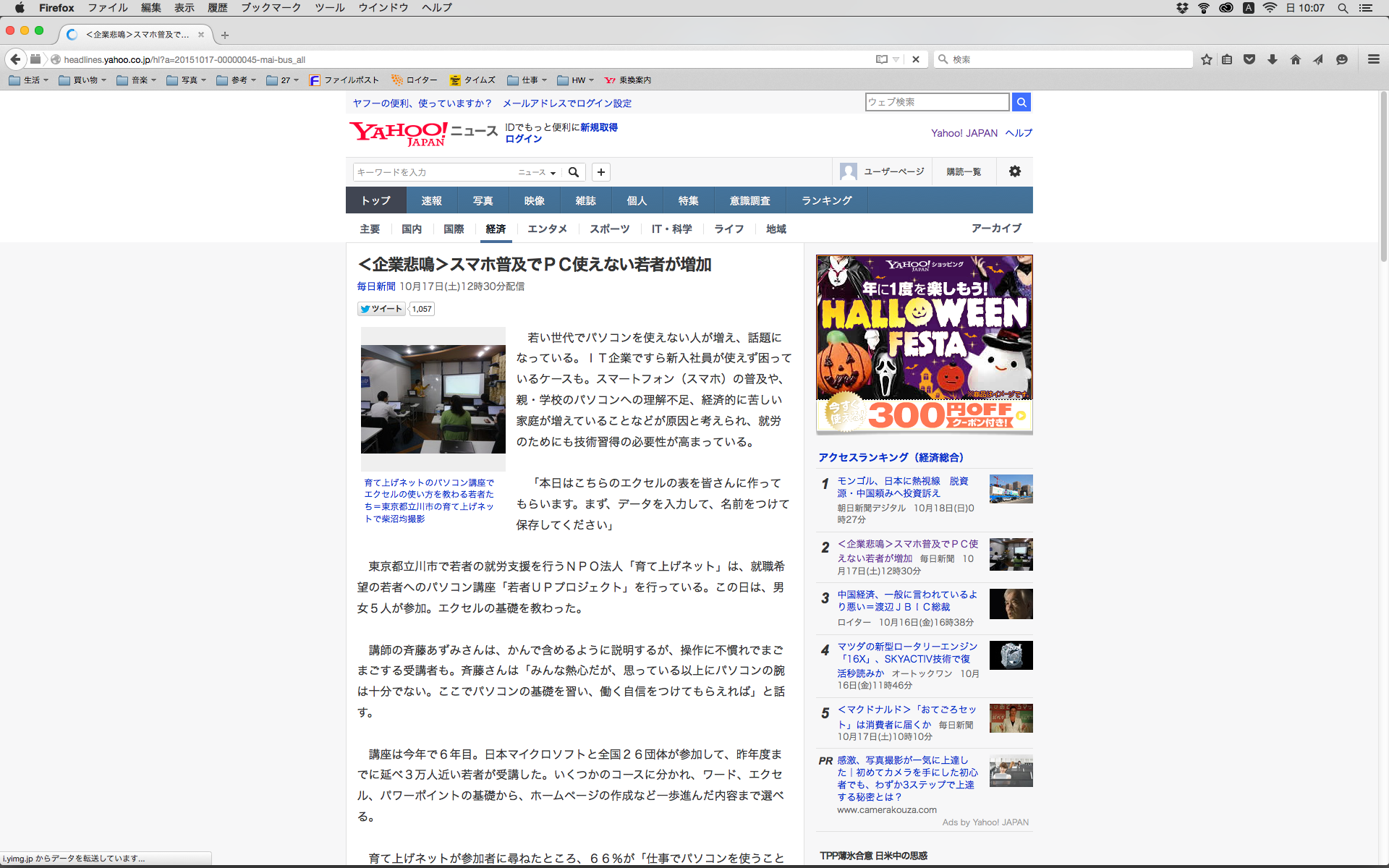1389x868 pixels.
Task: Click the キーワードを入力 search field
Action: (x=434, y=172)
